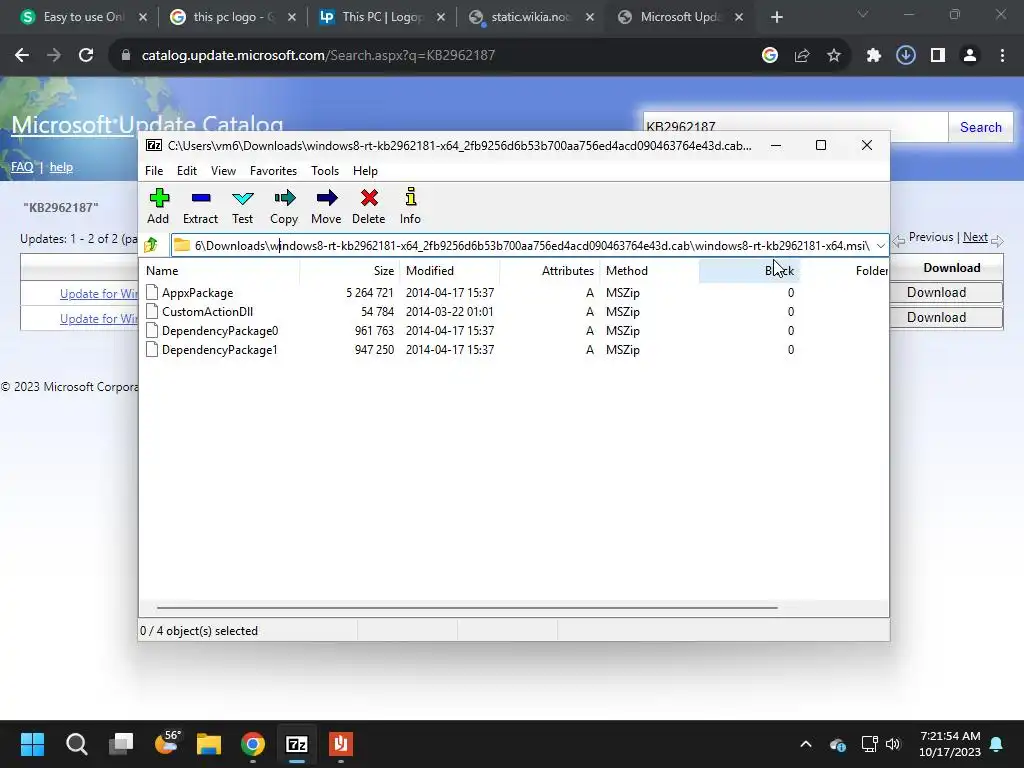Select CustomActionDll date 2014-03-22 01:01
1024x768 pixels.
coord(450,312)
